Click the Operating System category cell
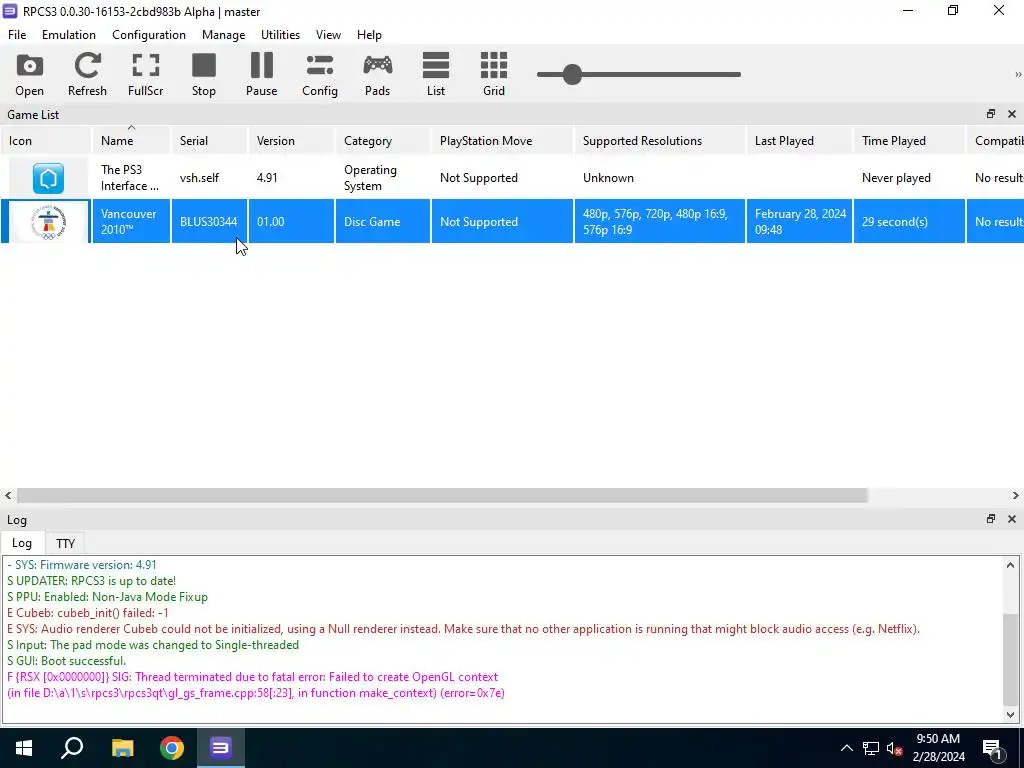Viewport: 1024px width, 768px height. [x=383, y=178]
